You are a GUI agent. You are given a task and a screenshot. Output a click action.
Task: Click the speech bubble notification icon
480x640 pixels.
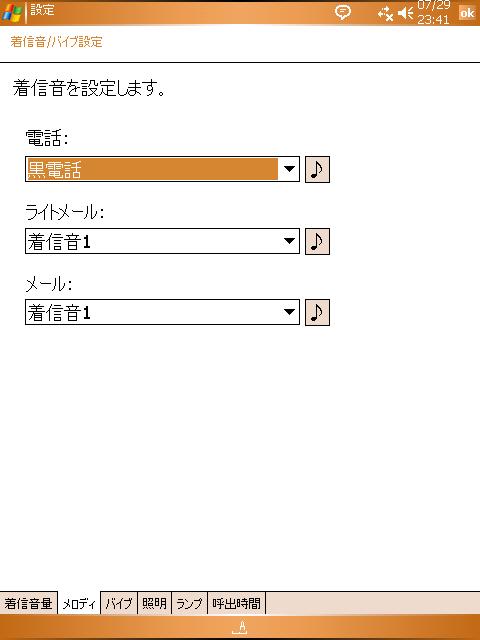(x=342, y=13)
